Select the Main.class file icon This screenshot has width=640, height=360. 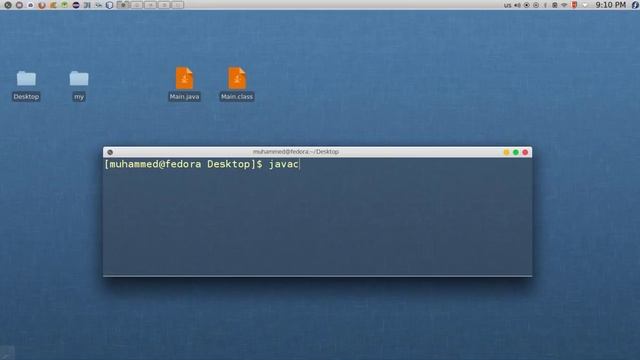point(237,78)
